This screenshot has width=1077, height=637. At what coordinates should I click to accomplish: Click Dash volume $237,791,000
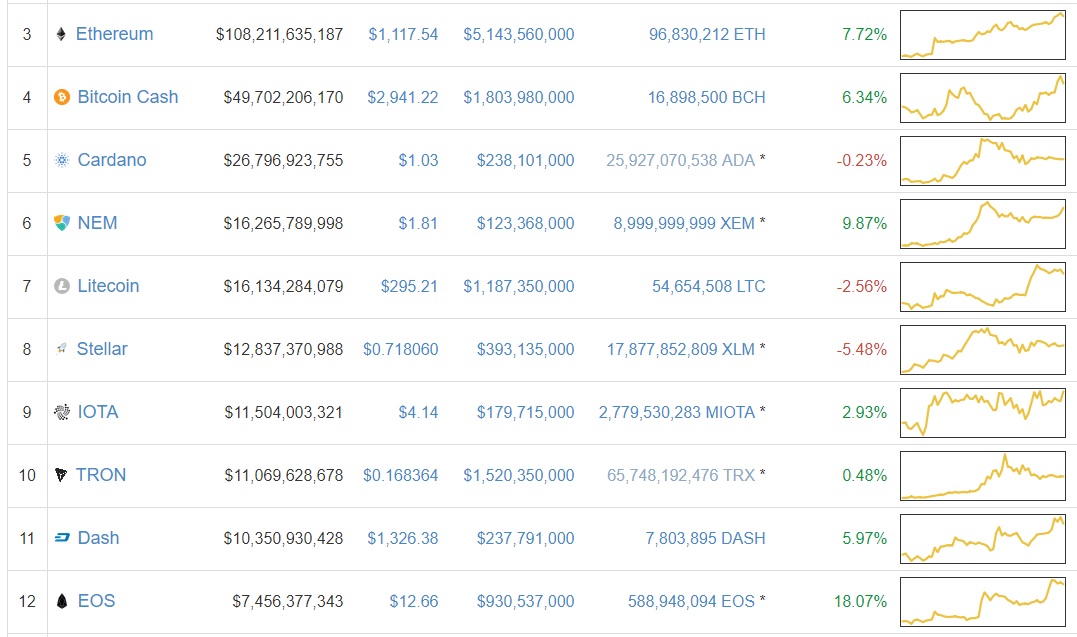(x=525, y=538)
